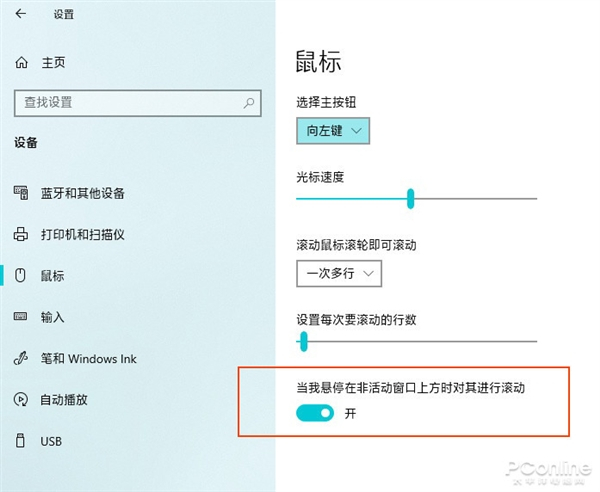600x492 pixels.
Task: Click the 蓝牙和其他设备 icon
Action: (x=22, y=193)
